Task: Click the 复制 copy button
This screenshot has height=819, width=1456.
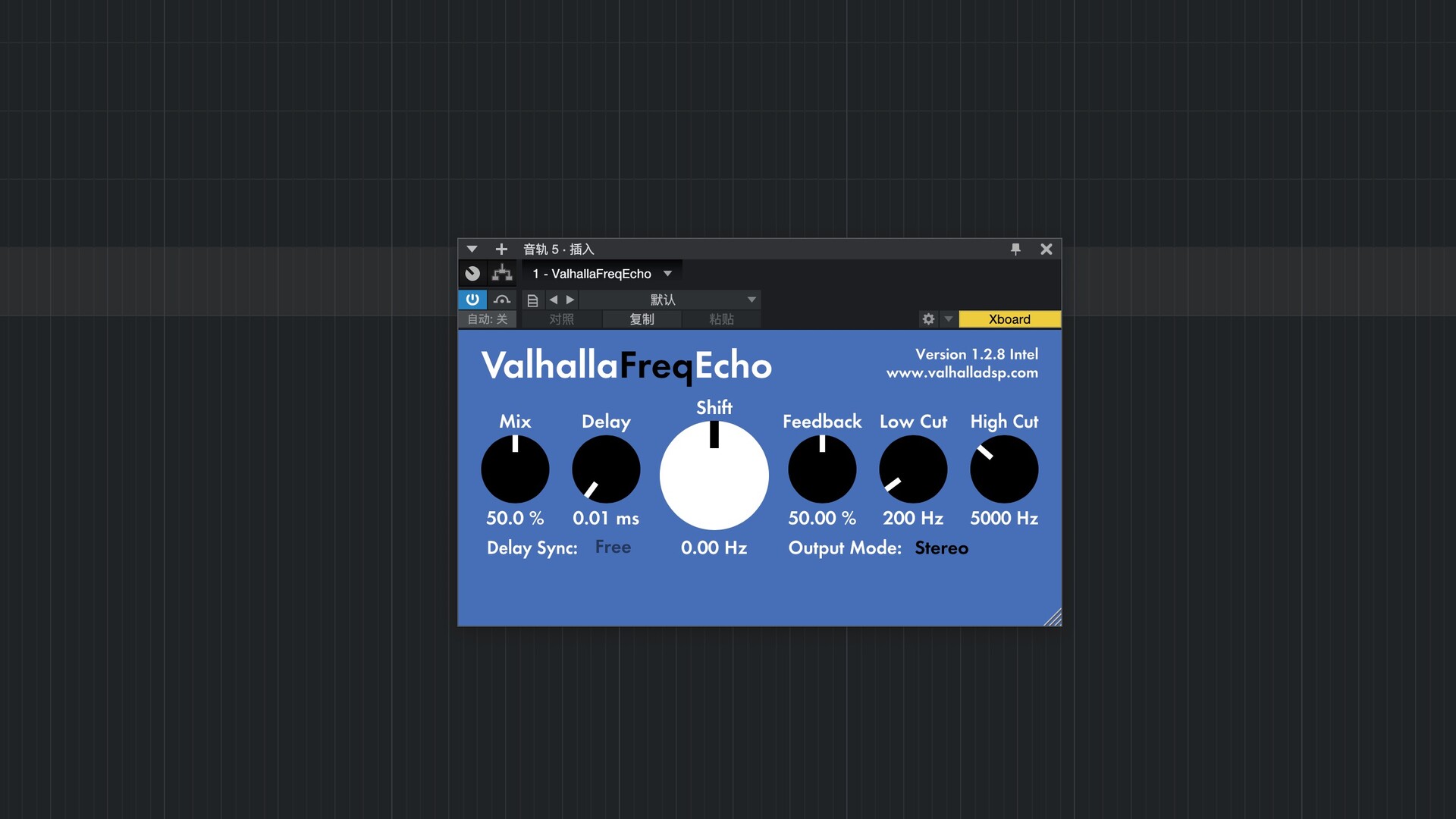Action: [x=642, y=319]
